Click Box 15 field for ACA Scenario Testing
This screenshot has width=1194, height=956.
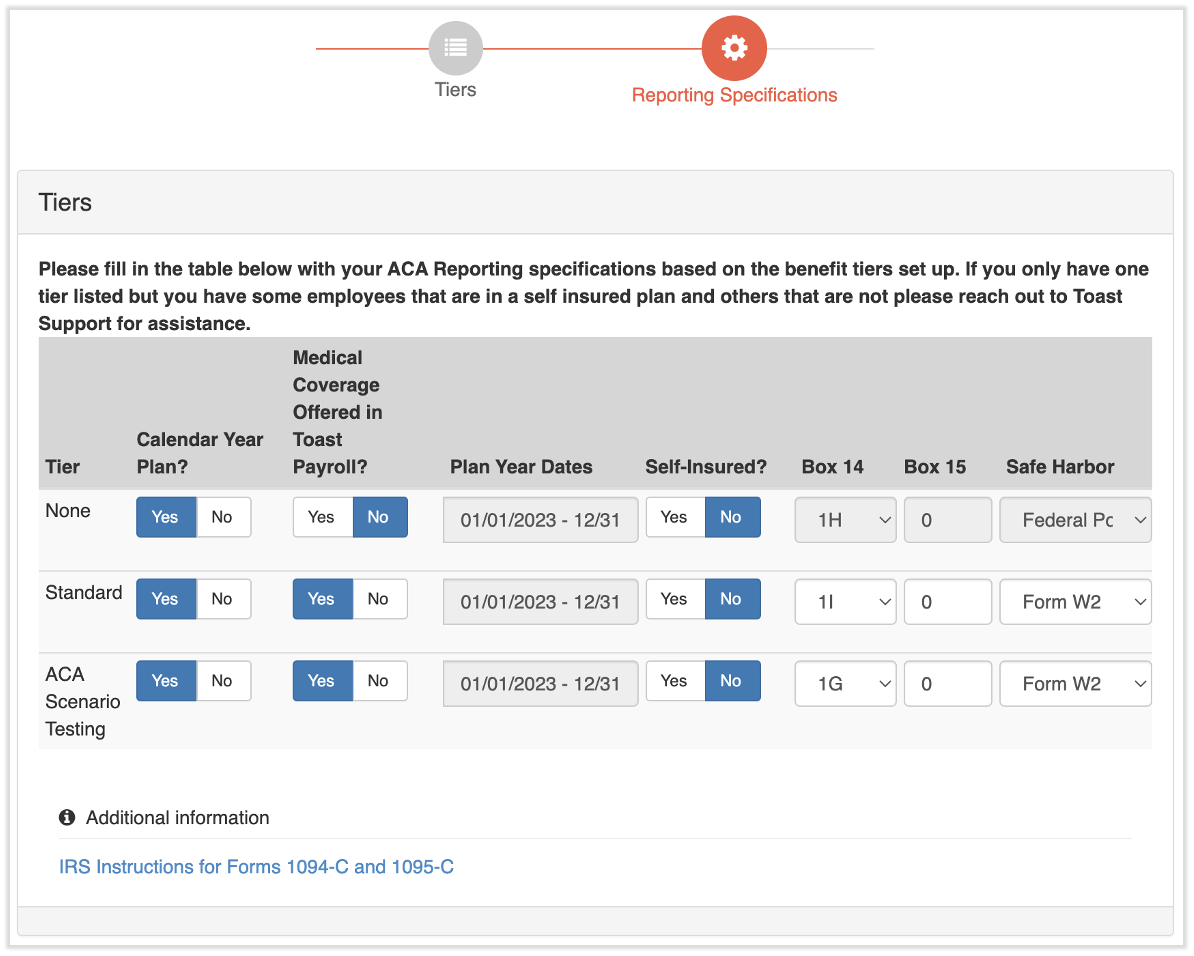click(x=947, y=684)
